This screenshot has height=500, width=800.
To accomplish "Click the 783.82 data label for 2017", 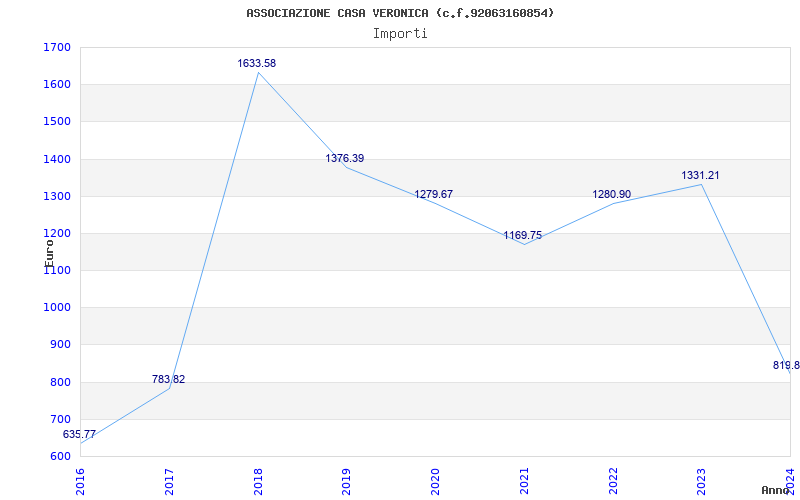I will point(168,380).
